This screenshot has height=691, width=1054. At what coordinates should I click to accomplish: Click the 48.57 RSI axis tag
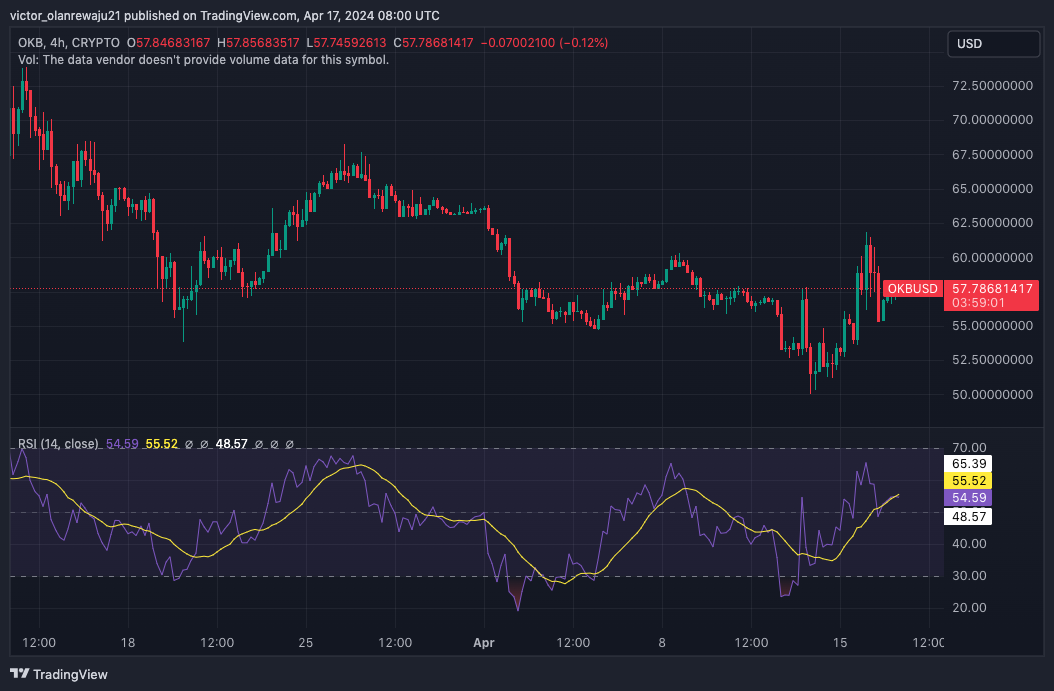coord(969,516)
